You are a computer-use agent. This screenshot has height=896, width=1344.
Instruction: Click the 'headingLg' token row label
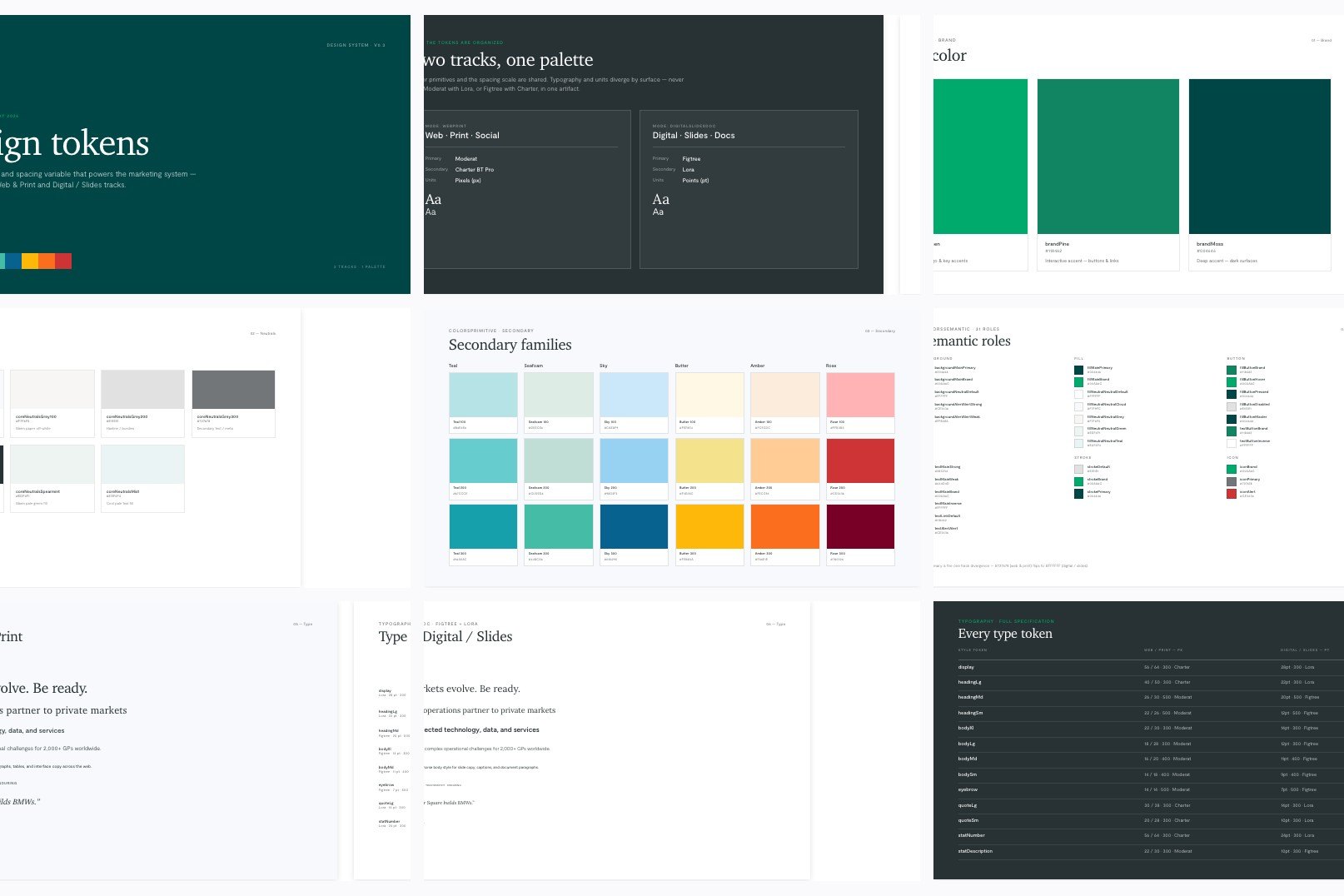point(969,682)
